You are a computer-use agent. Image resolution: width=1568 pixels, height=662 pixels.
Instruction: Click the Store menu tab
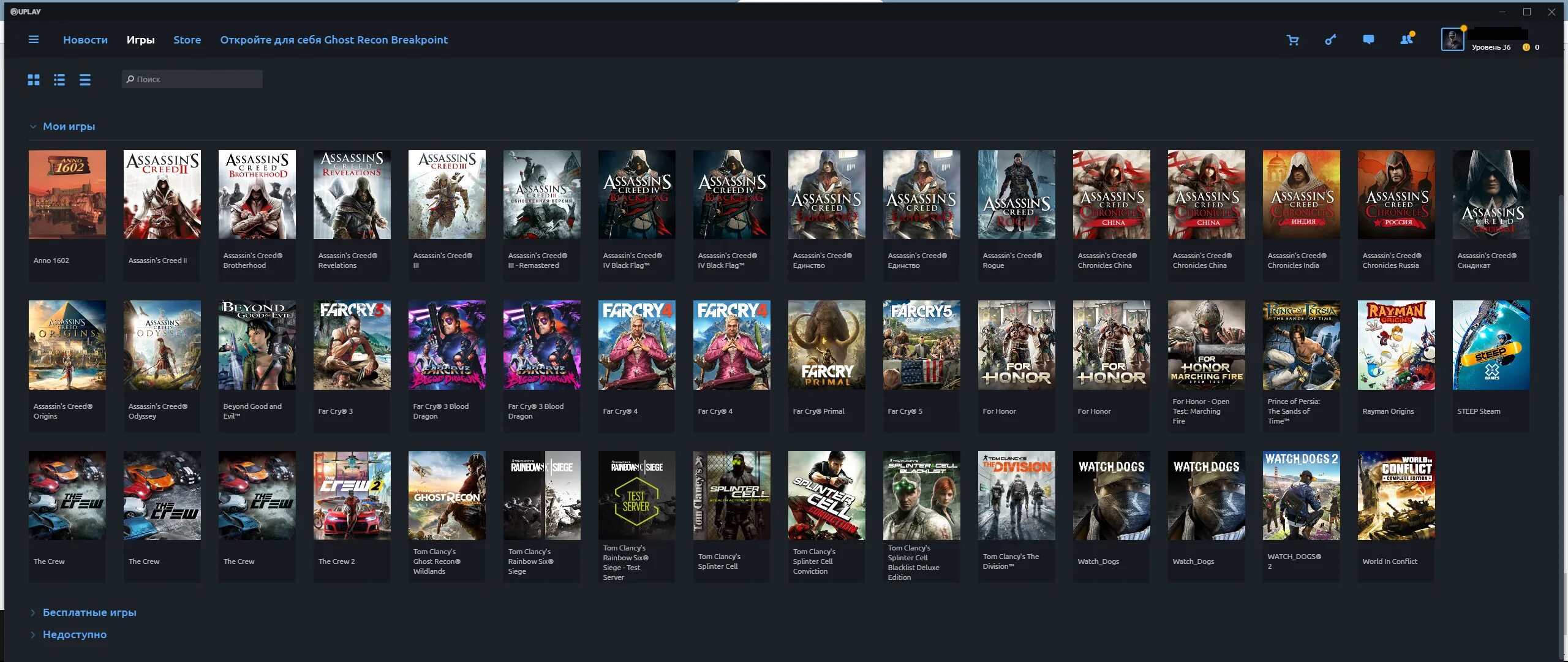click(187, 40)
